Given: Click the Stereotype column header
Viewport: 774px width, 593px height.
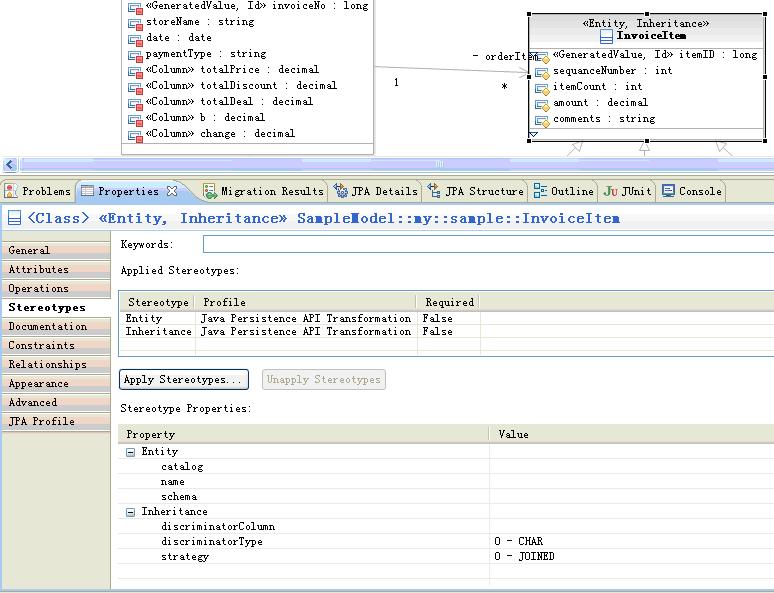Looking at the screenshot, I should (x=158, y=302).
